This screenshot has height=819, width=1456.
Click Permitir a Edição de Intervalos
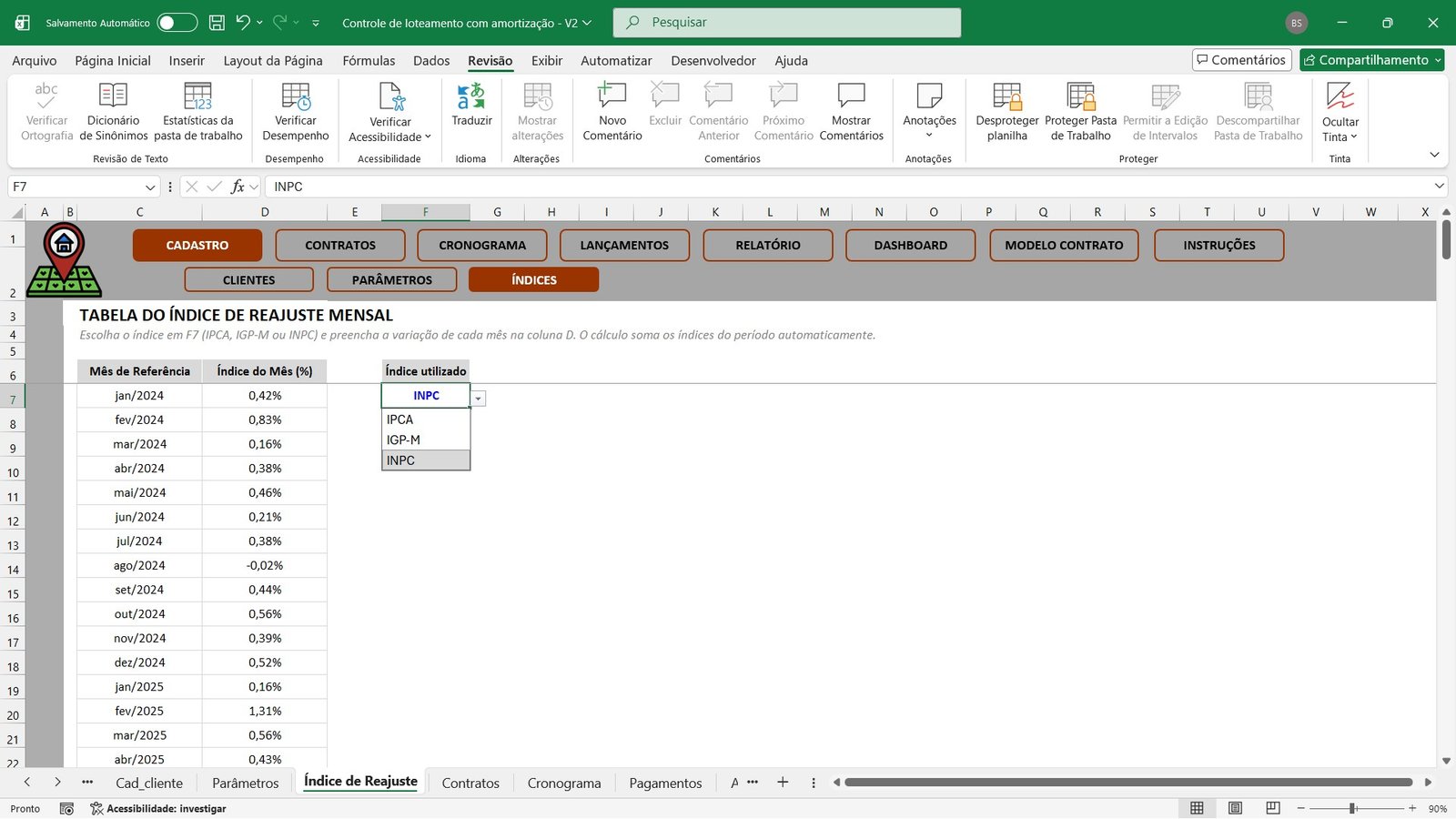[1165, 111]
